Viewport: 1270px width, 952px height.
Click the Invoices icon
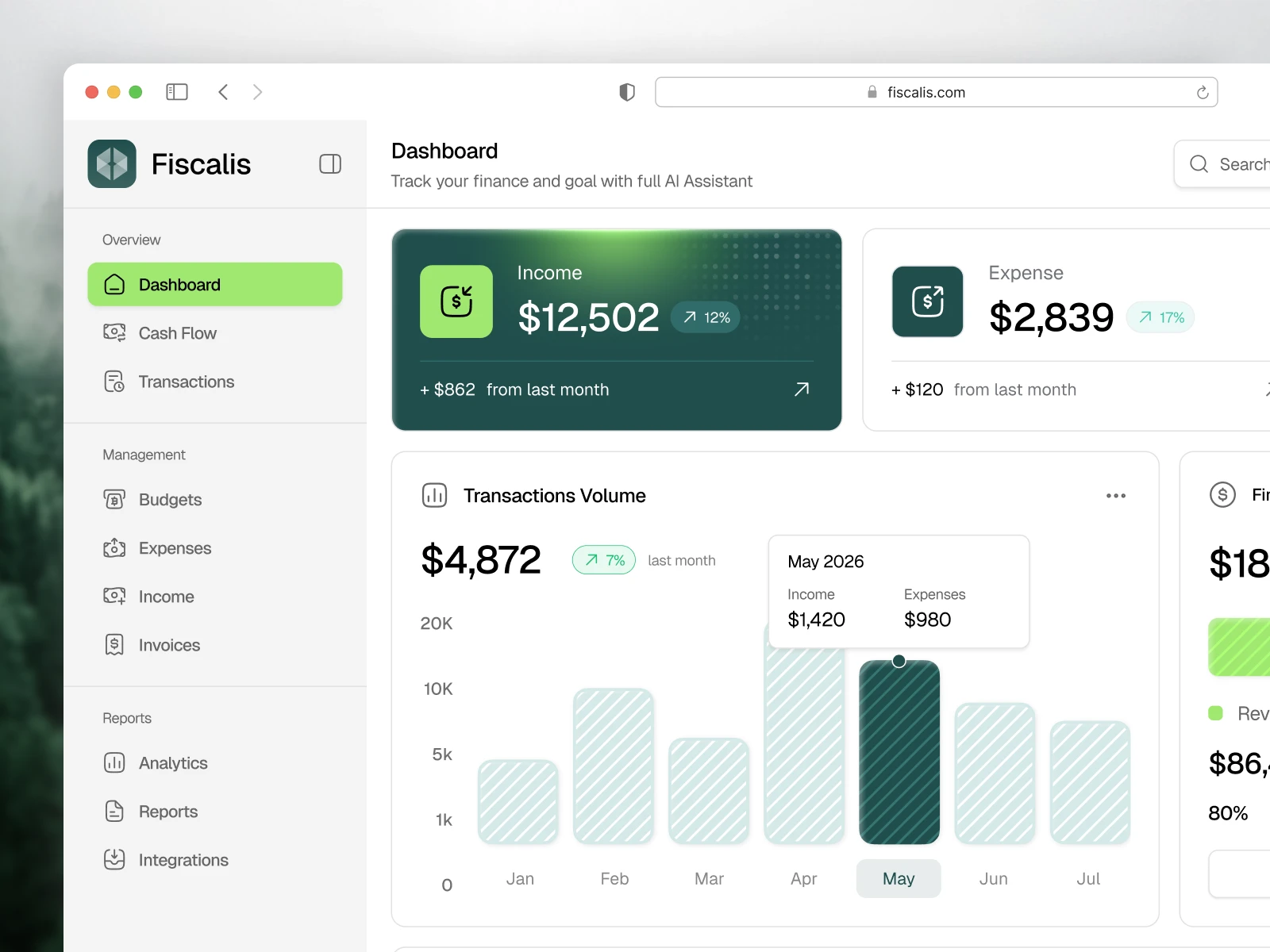114,645
